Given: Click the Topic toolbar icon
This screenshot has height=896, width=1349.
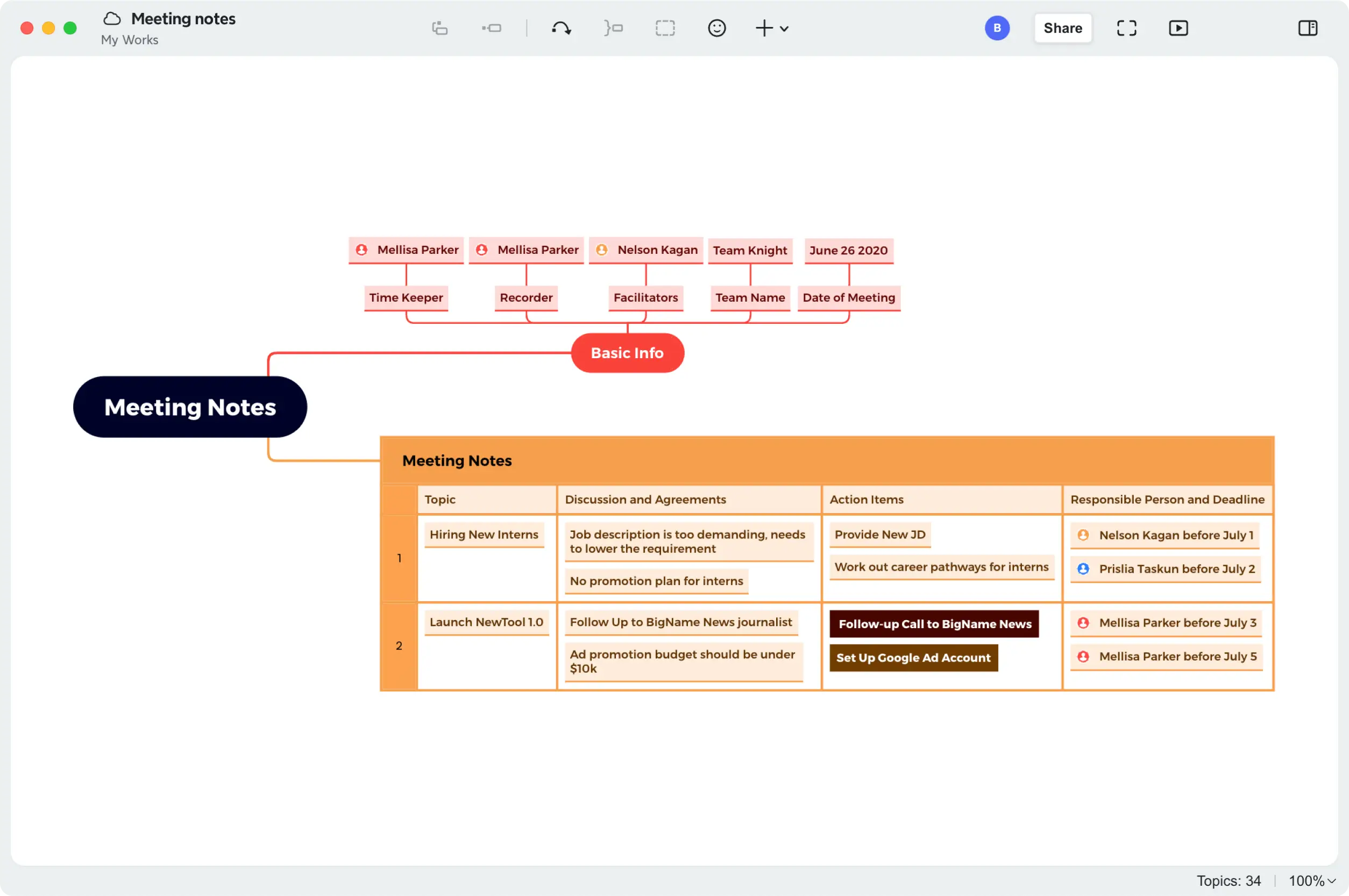Looking at the screenshot, I should coord(439,28).
